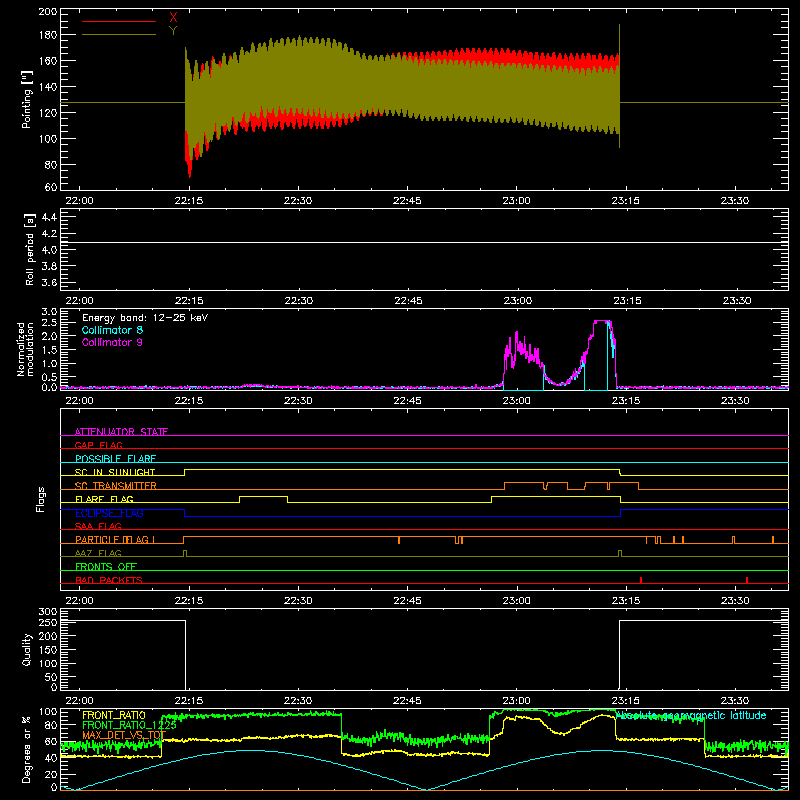Click the FRONTS_OFF flag label
This screenshot has height=800, width=800.
pyautogui.click(x=106, y=567)
